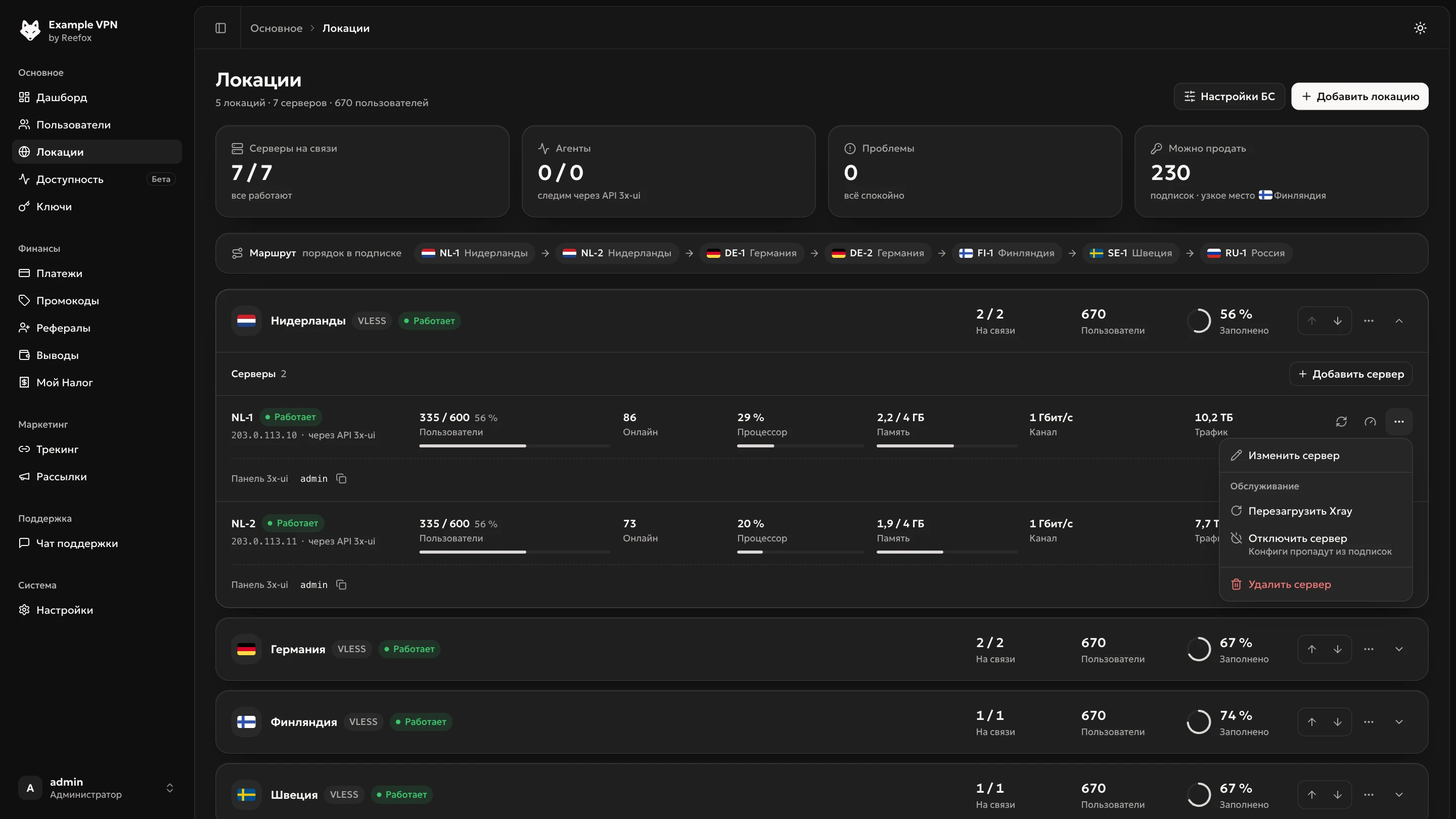Open Netherlands location more options menu
This screenshot has height=819, width=1456.
[x=1369, y=321]
